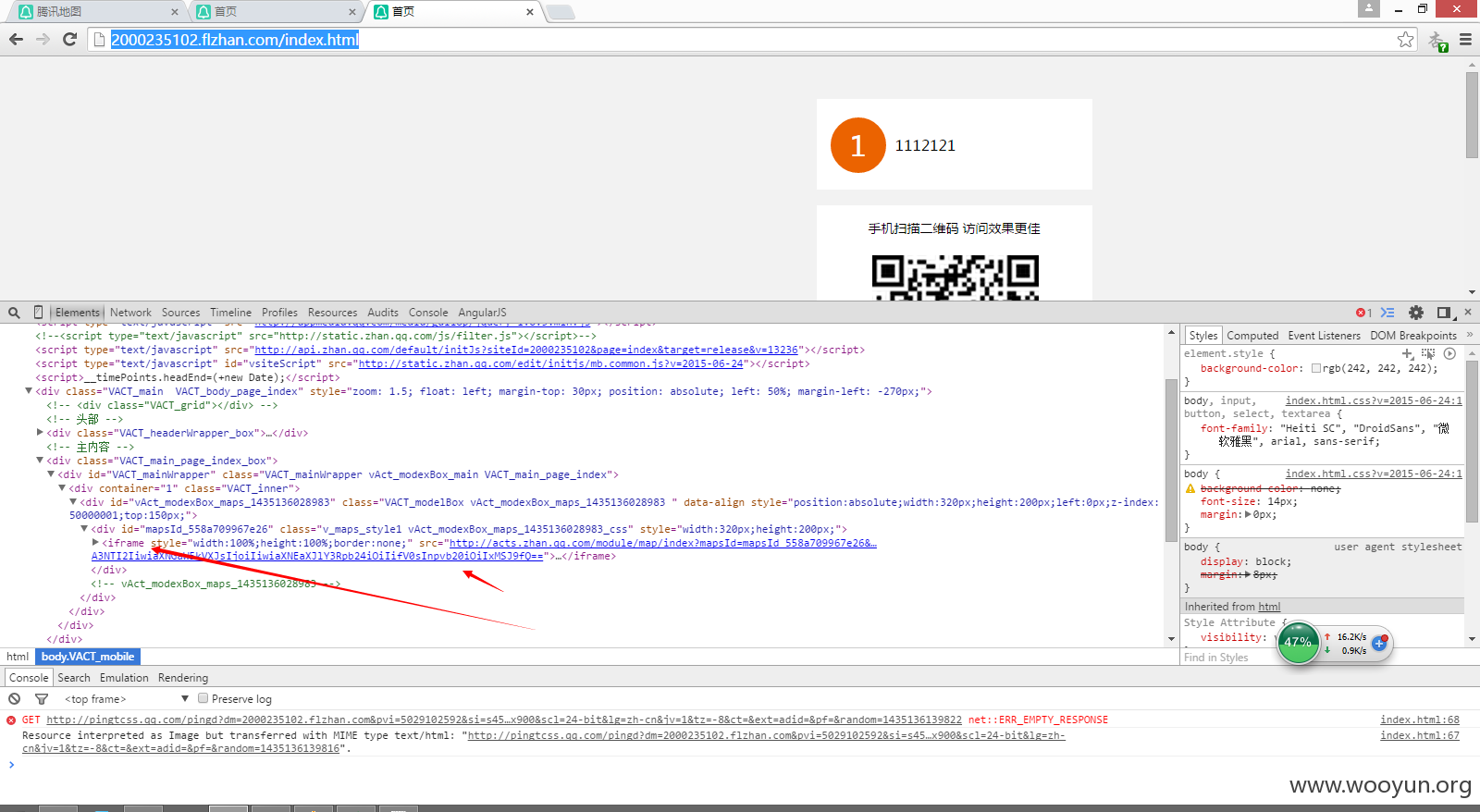Change DevTools dock side icon
The height and width of the screenshot is (812, 1480).
coord(1445,313)
